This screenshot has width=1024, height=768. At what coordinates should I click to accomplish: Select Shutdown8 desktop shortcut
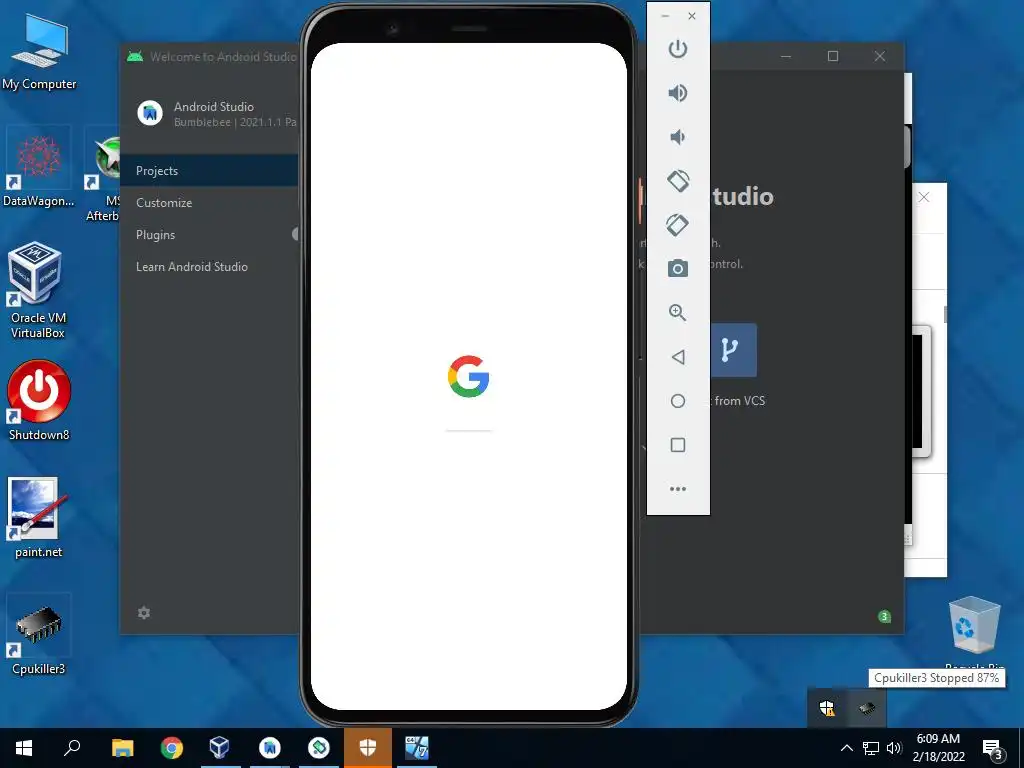pyautogui.click(x=39, y=400)
